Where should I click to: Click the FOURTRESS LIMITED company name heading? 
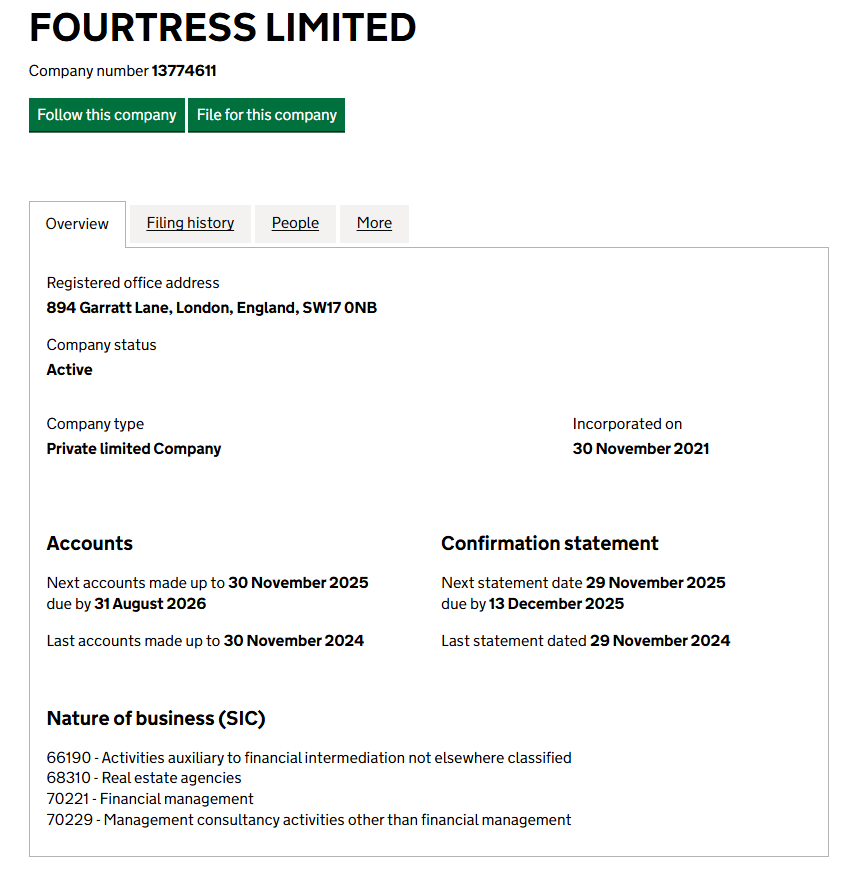[222, 28]
